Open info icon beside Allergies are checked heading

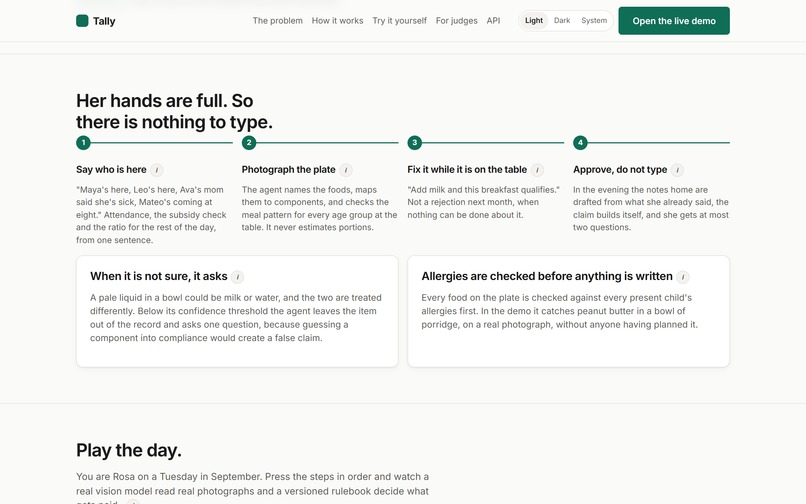683,277
